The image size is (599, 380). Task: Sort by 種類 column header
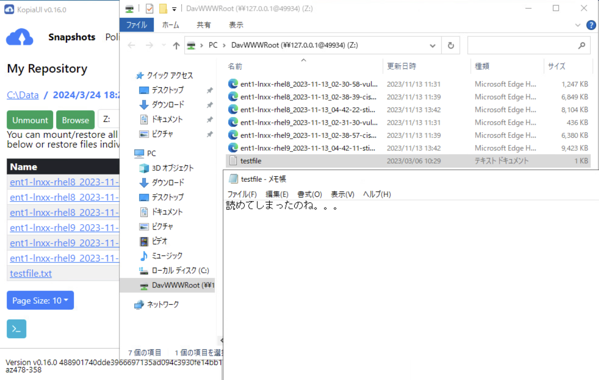482,66
